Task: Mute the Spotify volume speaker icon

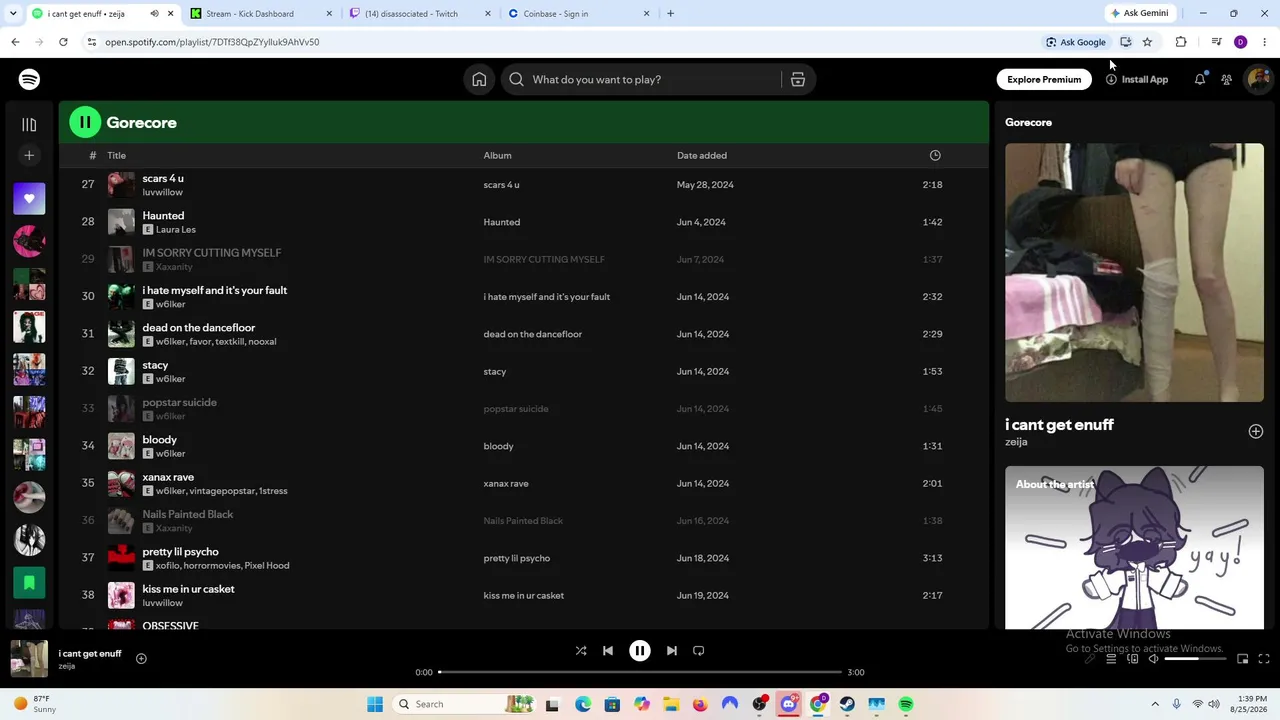Action: pos(1153,659)
